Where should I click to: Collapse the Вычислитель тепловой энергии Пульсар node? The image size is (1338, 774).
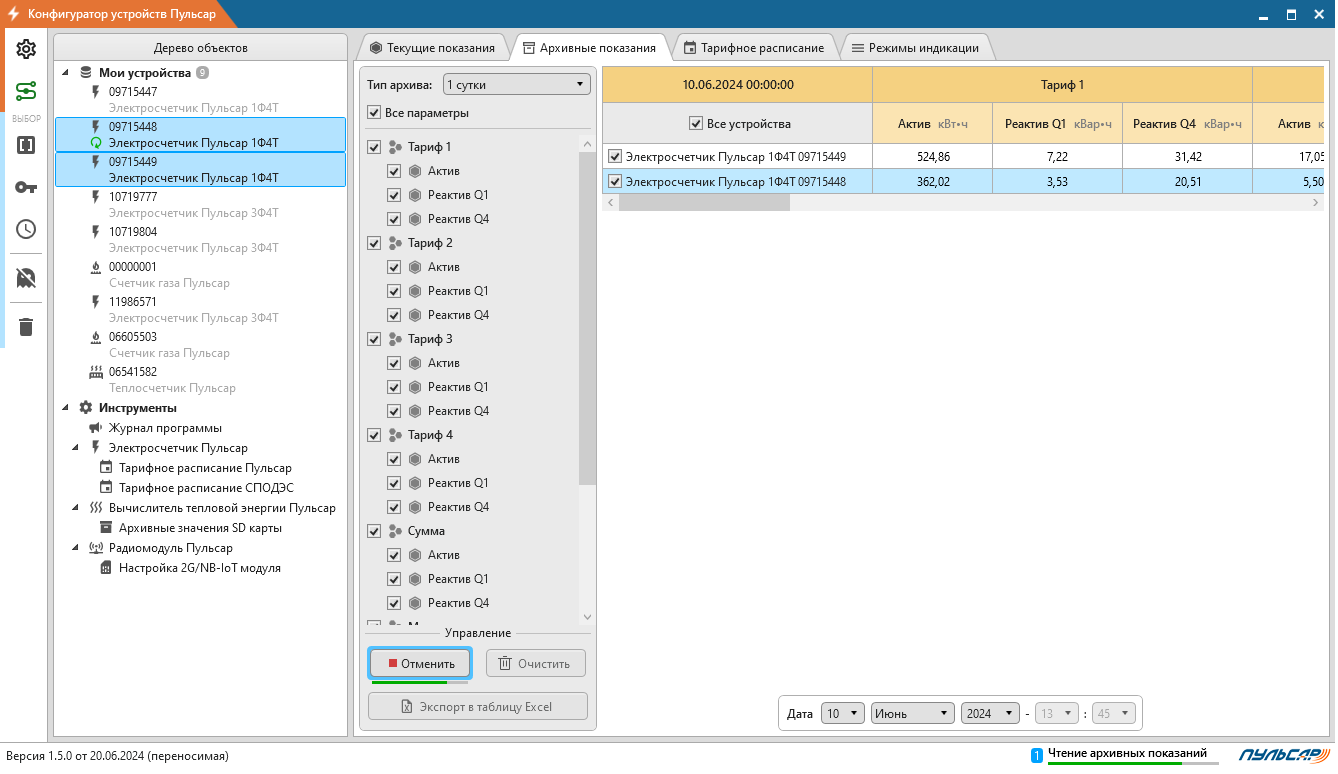pyautogui.click(x=76, y=508)
